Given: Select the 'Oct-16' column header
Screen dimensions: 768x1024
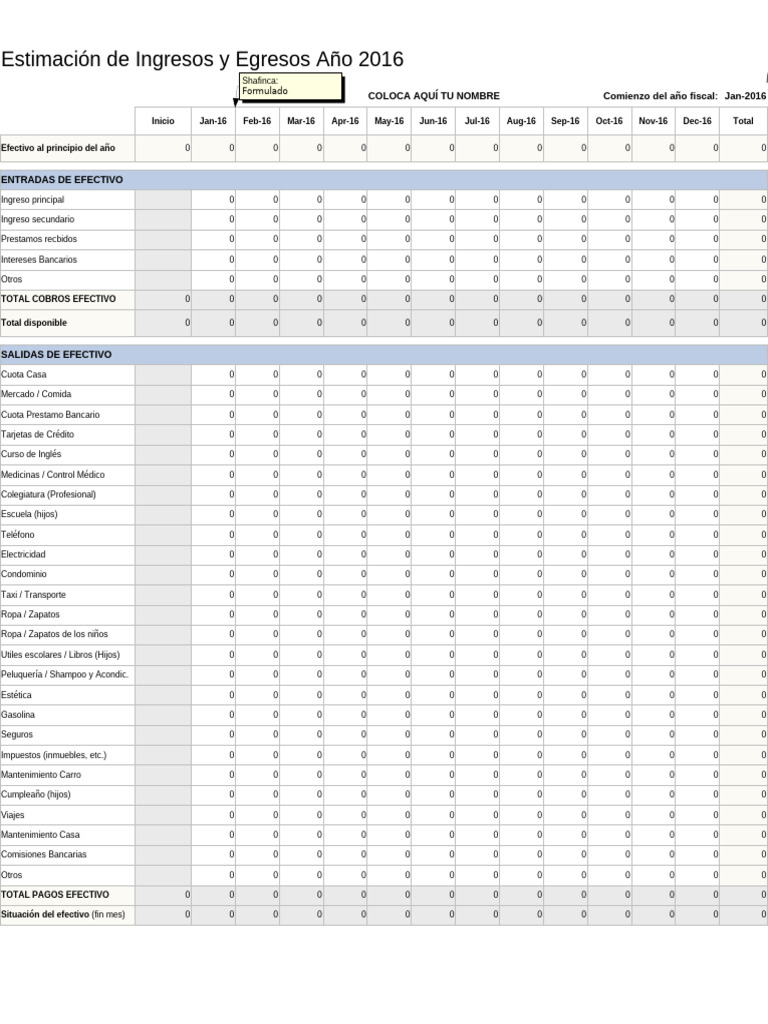Looking at the screenshot, I should (x=609, y=121).
